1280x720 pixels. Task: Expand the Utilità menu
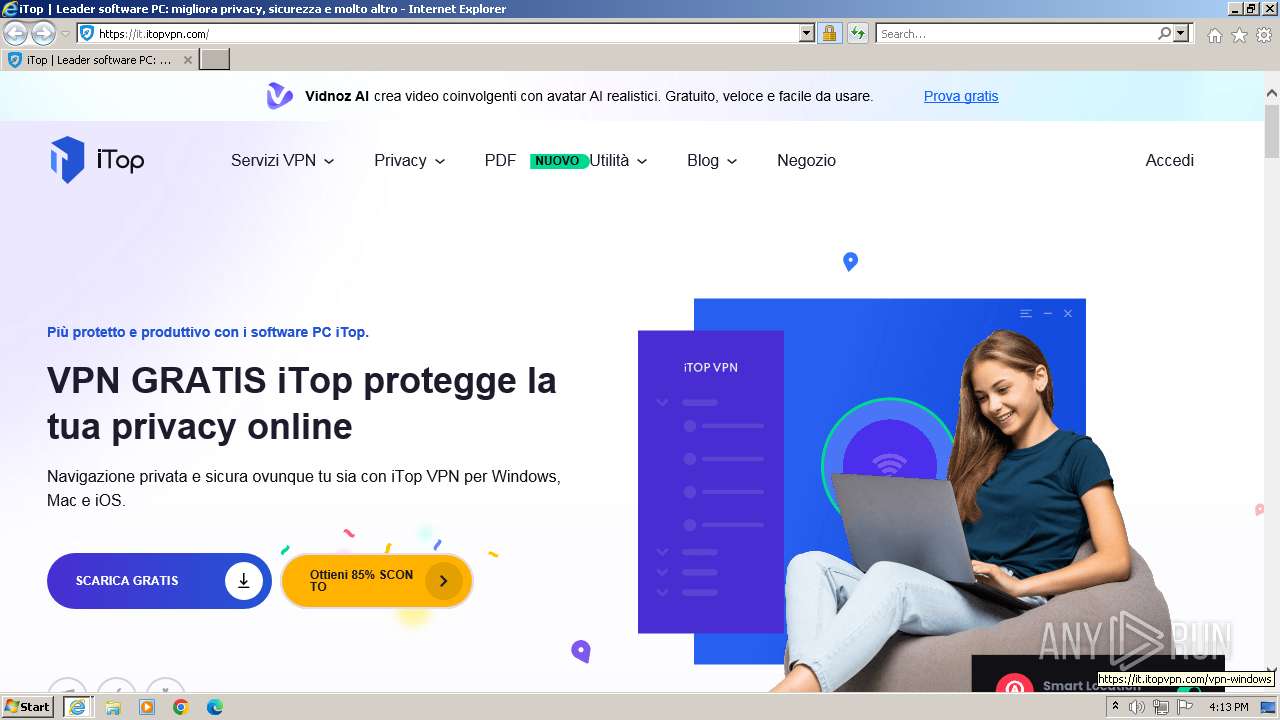(x=618, y=160)
